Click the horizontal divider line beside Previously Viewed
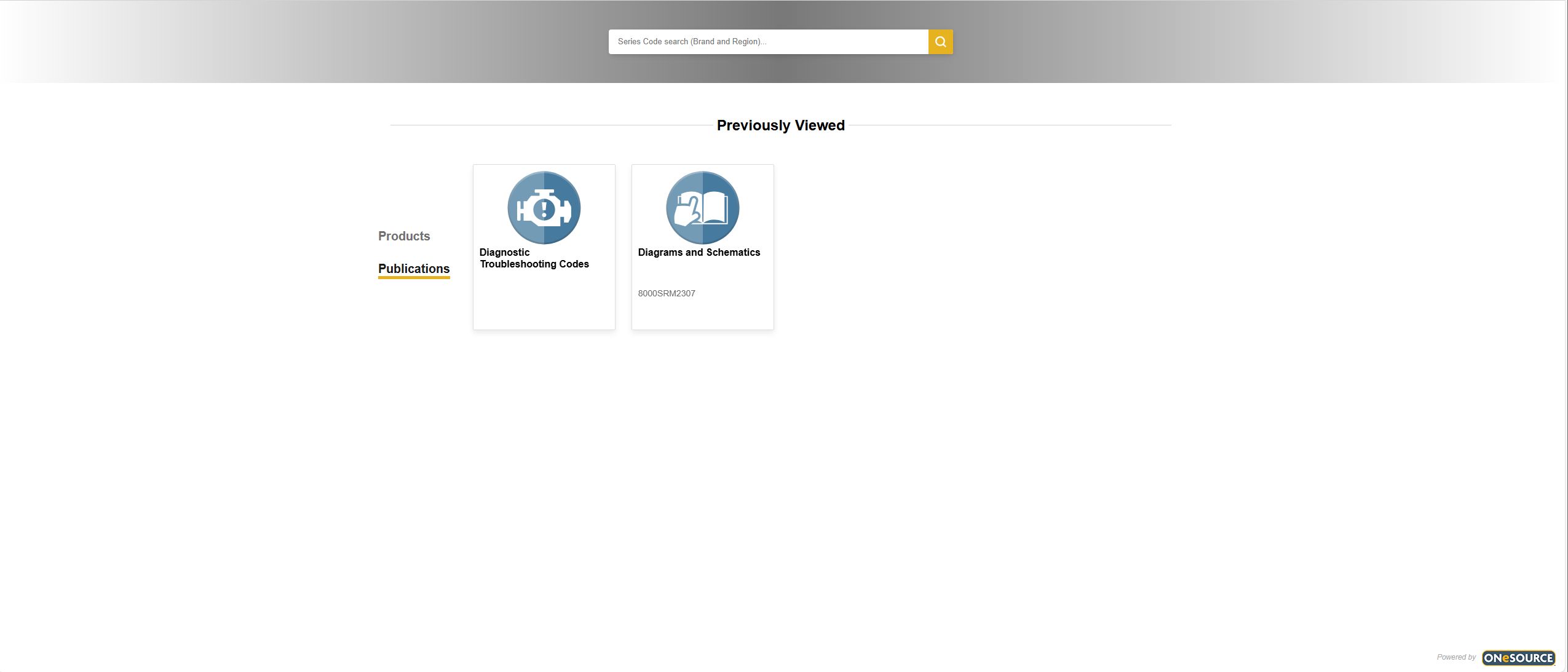Viewport: 1568px width, 672px height. point(553,125)
